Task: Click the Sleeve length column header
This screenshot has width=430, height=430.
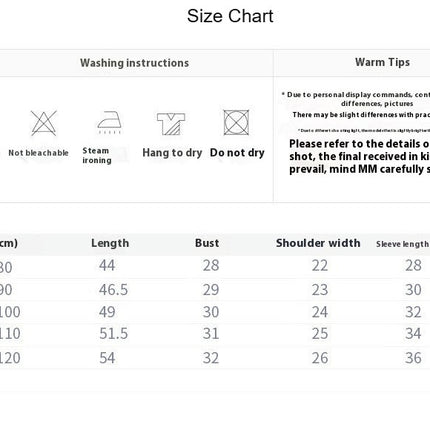Action: pyautogui.click(x=402, y=244)
